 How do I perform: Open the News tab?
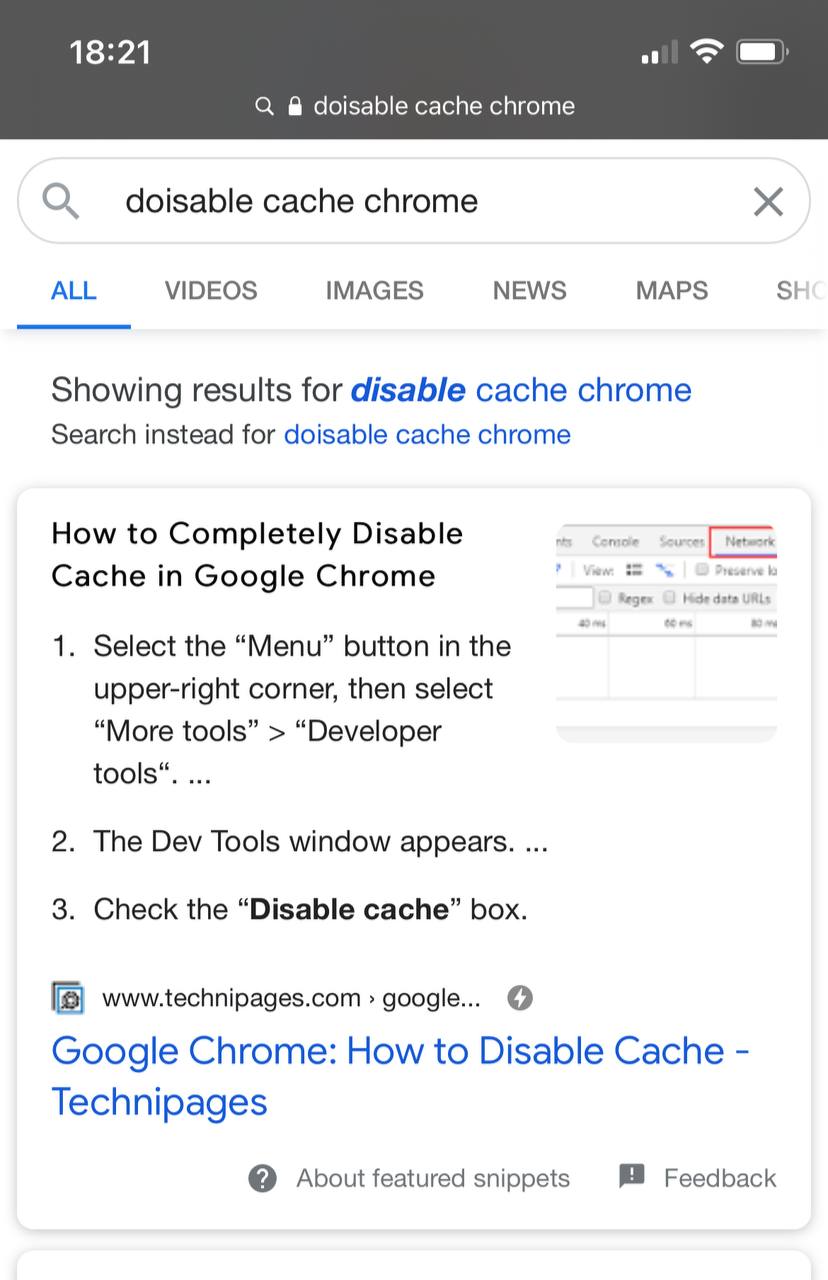coord(529,291)
